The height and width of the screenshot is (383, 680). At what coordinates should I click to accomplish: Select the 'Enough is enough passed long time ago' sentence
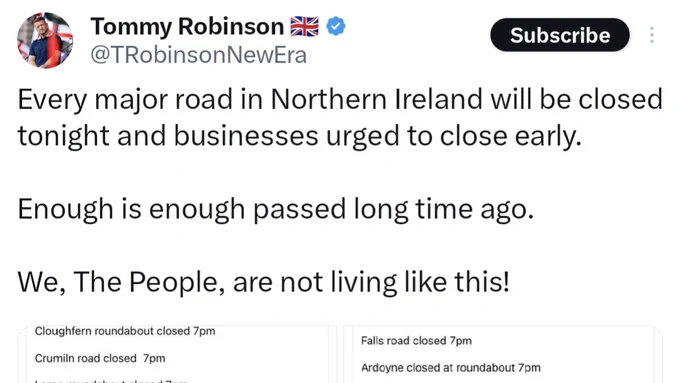pos(275,210)
